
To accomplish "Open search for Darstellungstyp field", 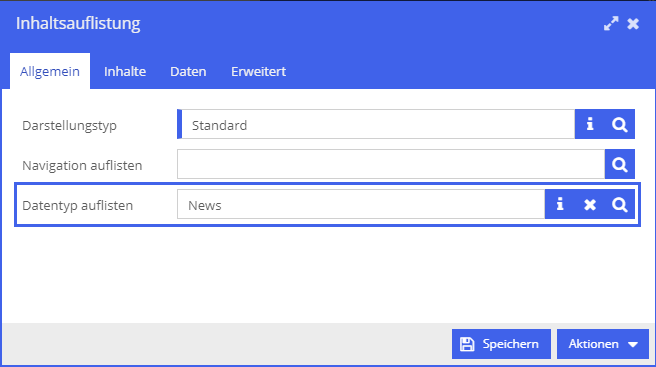I will 620,124.
